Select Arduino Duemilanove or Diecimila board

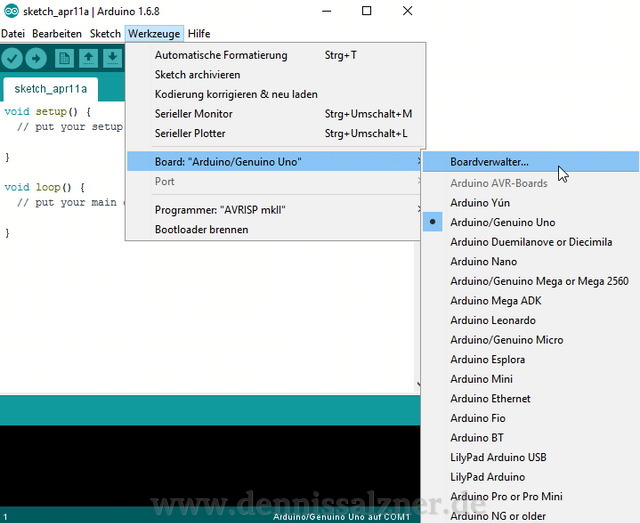pyautogui.click(x=531, y=242)
